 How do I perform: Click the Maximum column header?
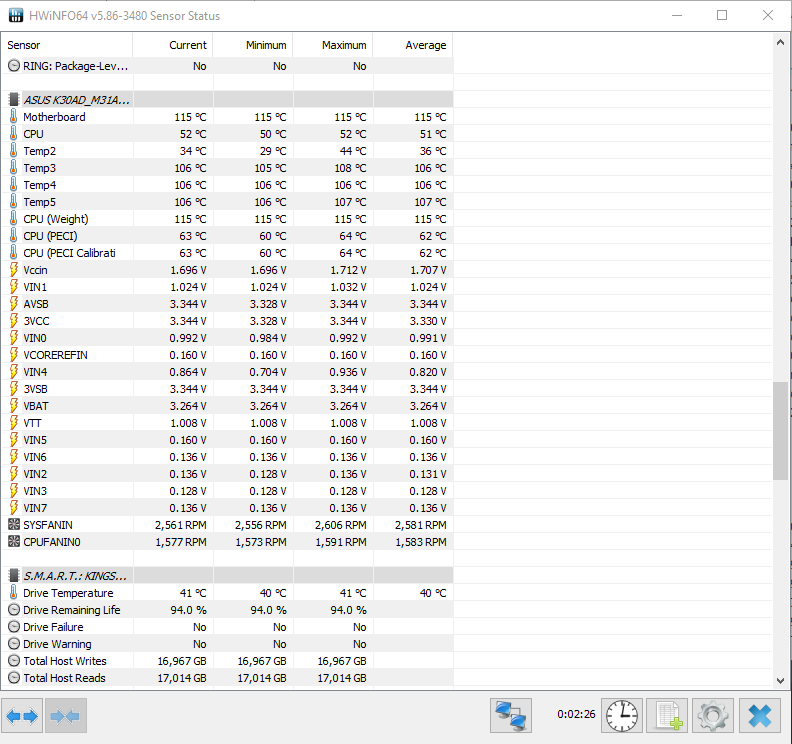tap(333, 45)
